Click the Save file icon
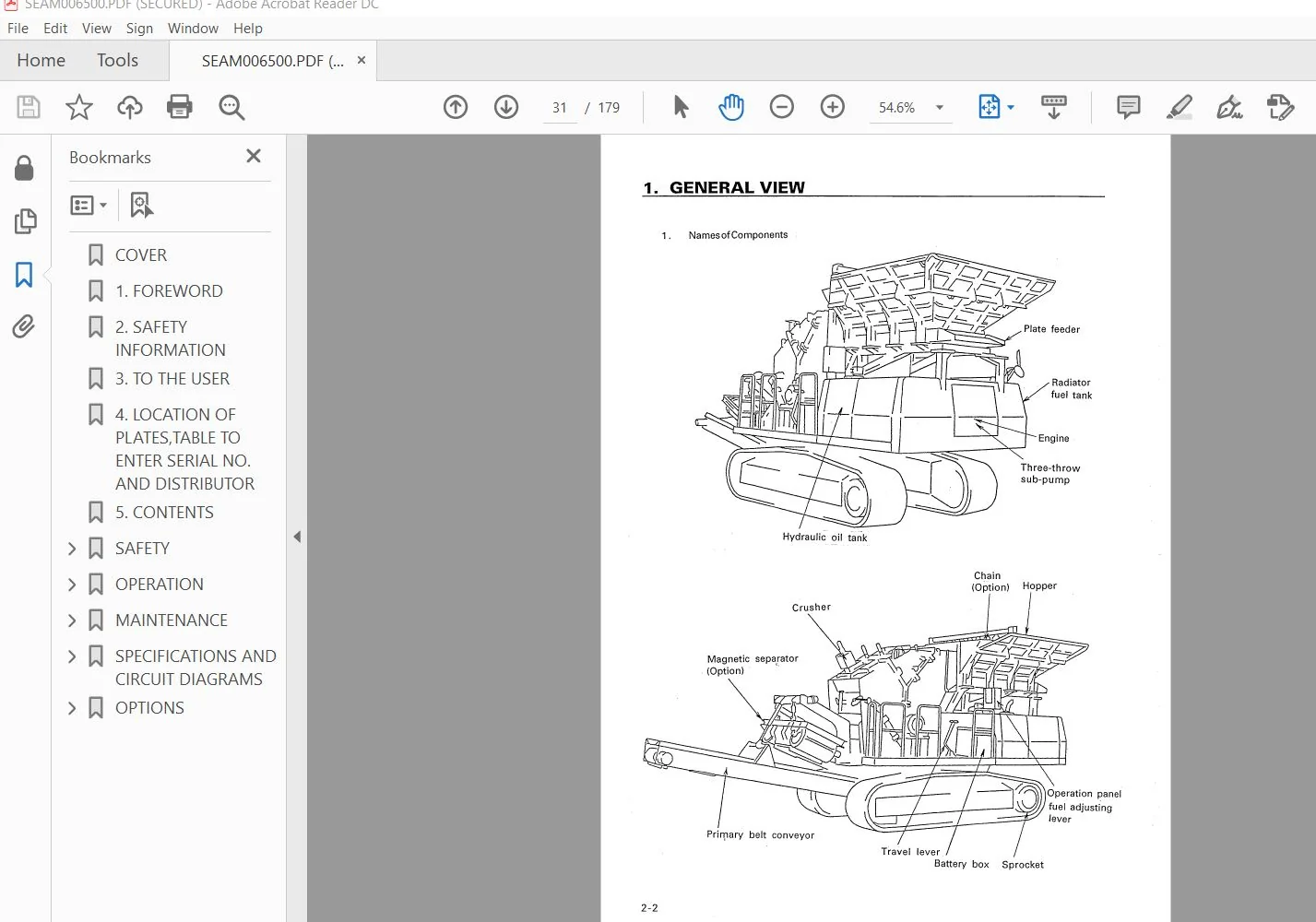Image resolution: width=1316 pixels, height=922 pixels. click(29, 108)
